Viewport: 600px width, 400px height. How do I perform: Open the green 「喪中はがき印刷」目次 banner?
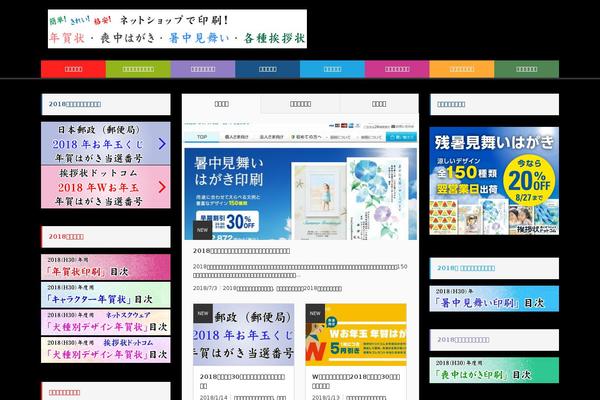[494, 370]
